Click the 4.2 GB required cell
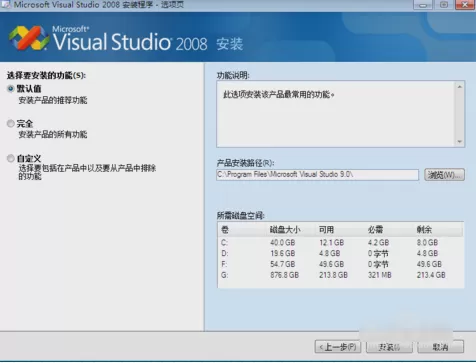 (x=378, y=243)
